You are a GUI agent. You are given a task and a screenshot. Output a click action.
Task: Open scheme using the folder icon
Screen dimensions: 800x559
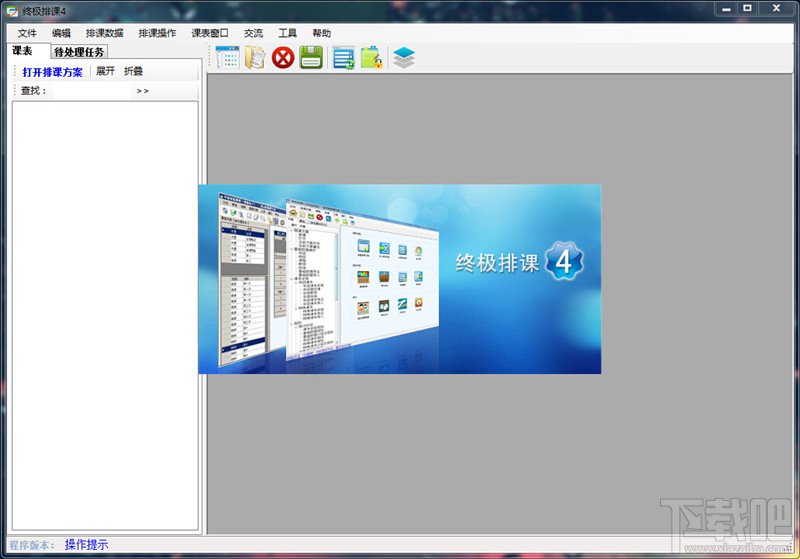[x=255, y=57]
